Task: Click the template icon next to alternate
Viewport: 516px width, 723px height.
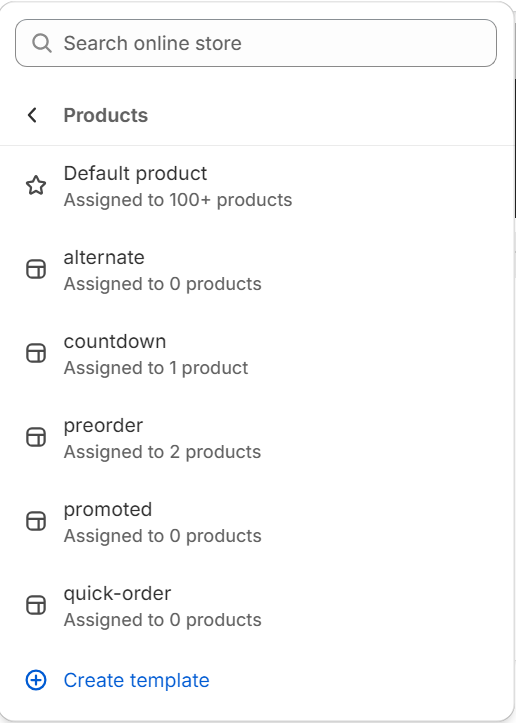Action: (36, 269)
